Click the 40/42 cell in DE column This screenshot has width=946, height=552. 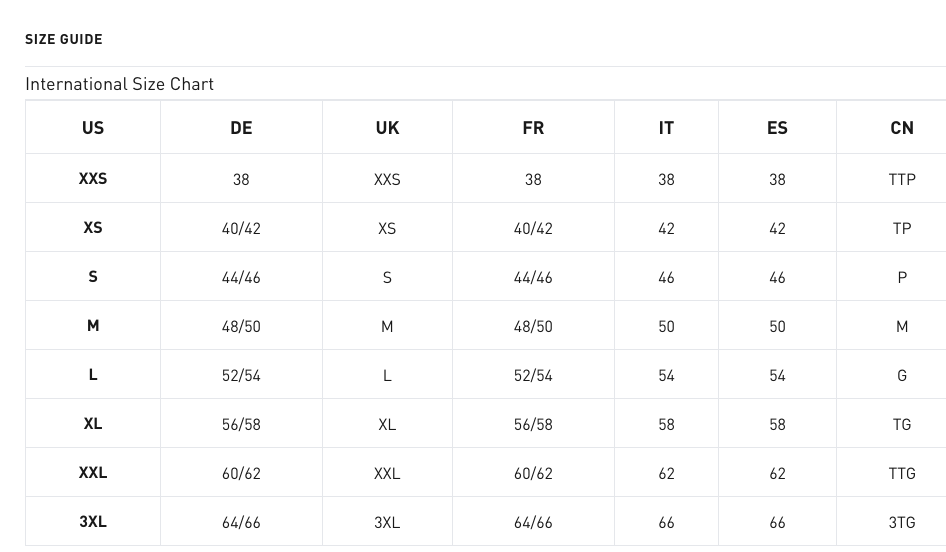(241, 229)
